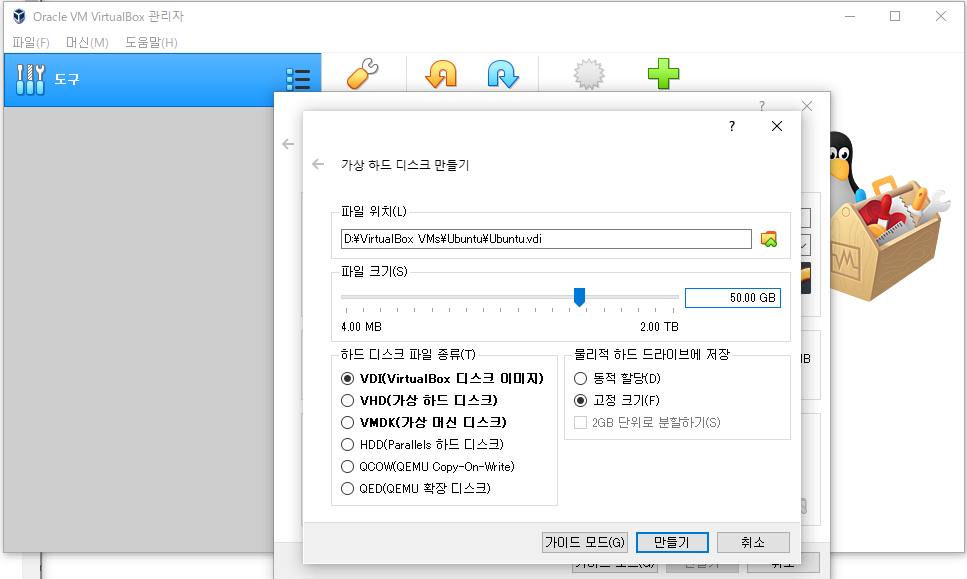Select VDI(VirtualBox 디스크 이미지) radio option
This screenshot has width=967, height=579.
(x=442, y=378)
